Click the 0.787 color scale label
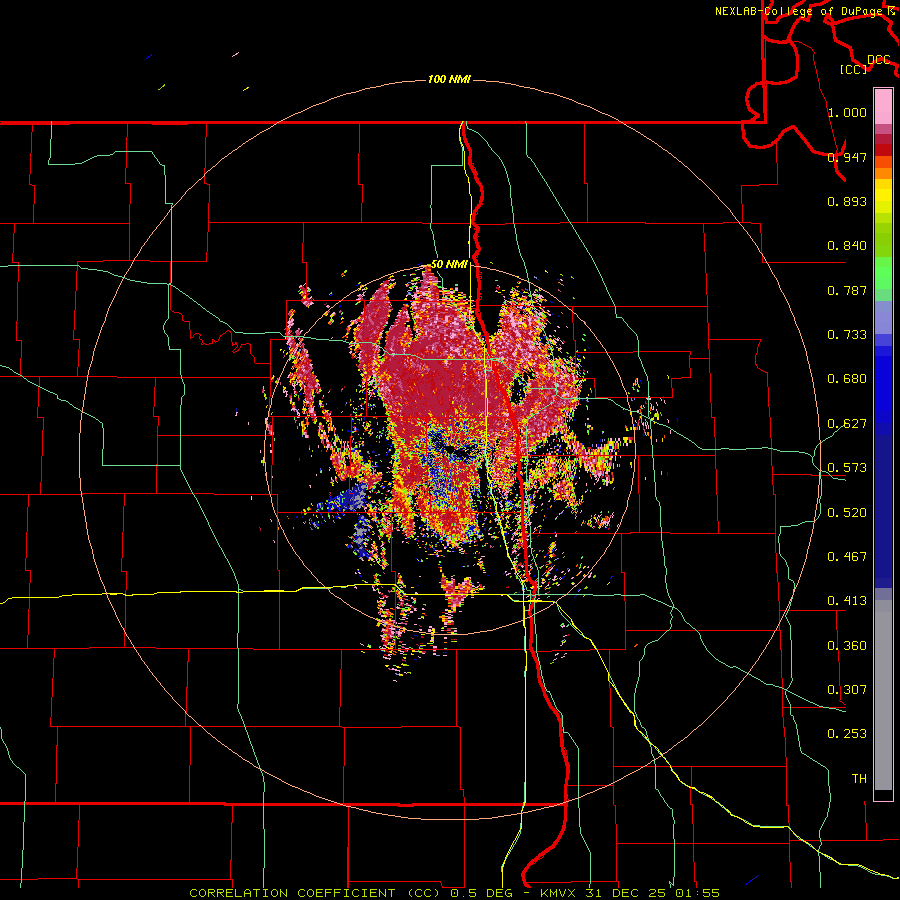The height and width of the screenshot is (900, 900). [847, 290]
